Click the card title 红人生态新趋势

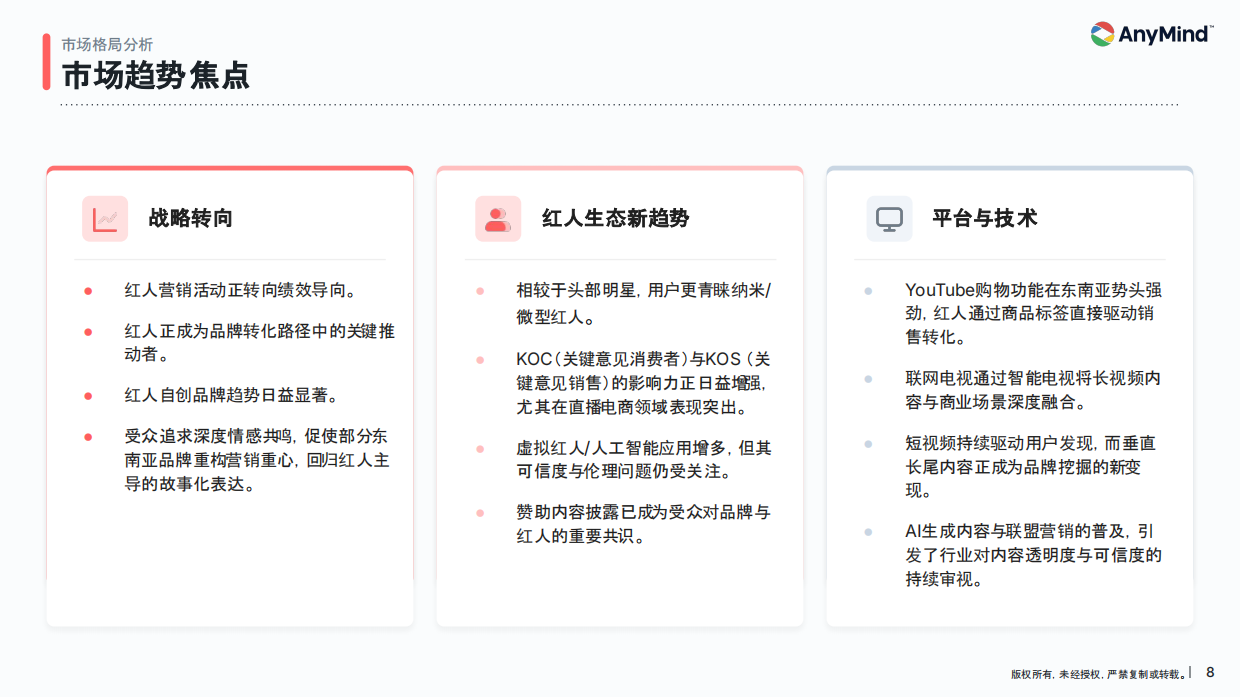click(x=616, y=218)
